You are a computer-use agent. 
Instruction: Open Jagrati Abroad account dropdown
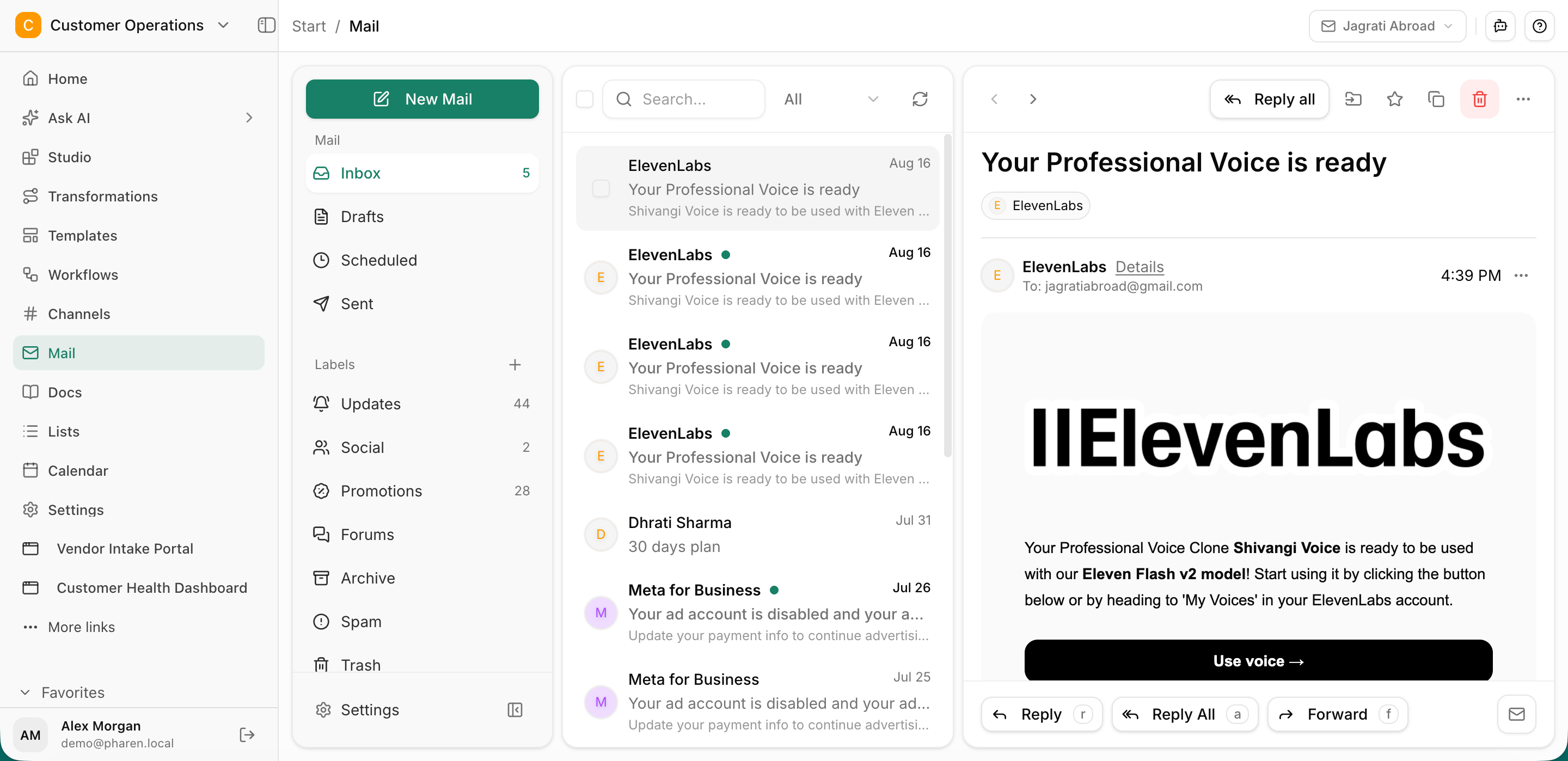(x=1387, y=26)
